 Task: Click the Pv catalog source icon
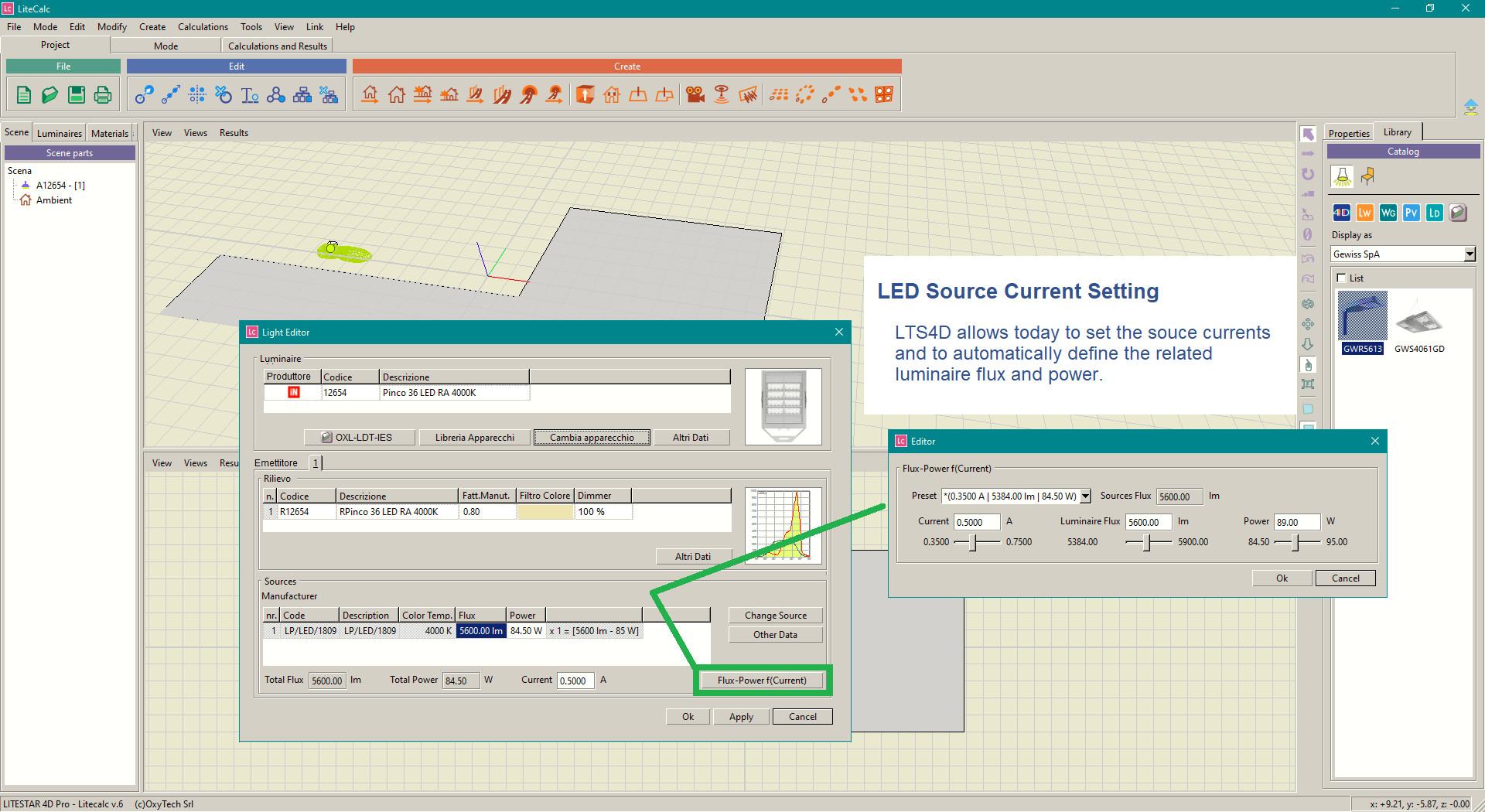[1411, 213]
